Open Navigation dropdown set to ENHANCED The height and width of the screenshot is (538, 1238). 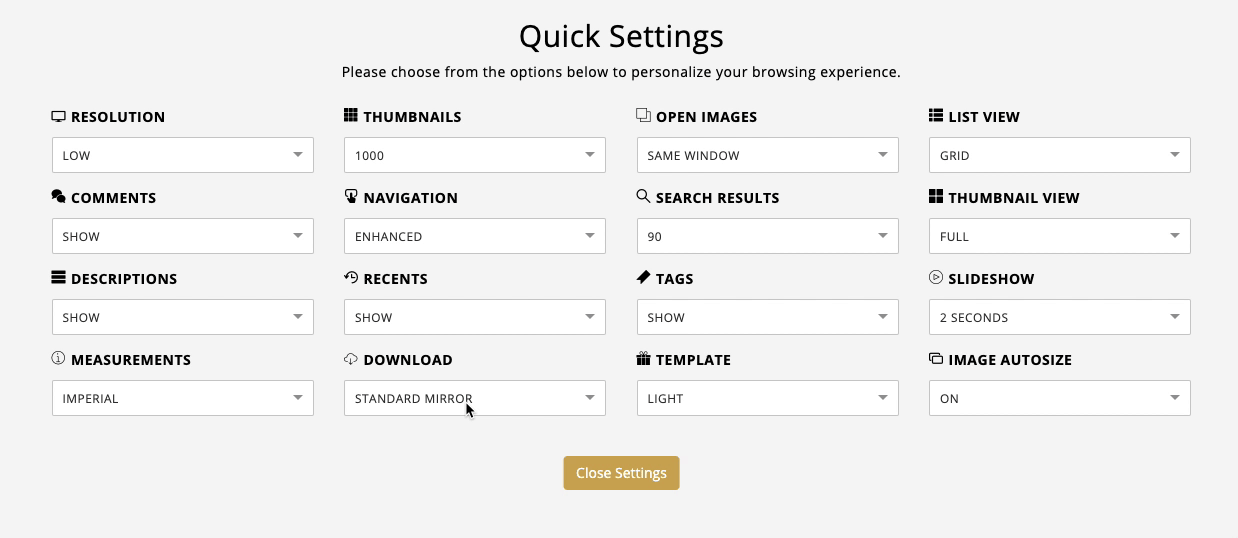tap(475, 236)
